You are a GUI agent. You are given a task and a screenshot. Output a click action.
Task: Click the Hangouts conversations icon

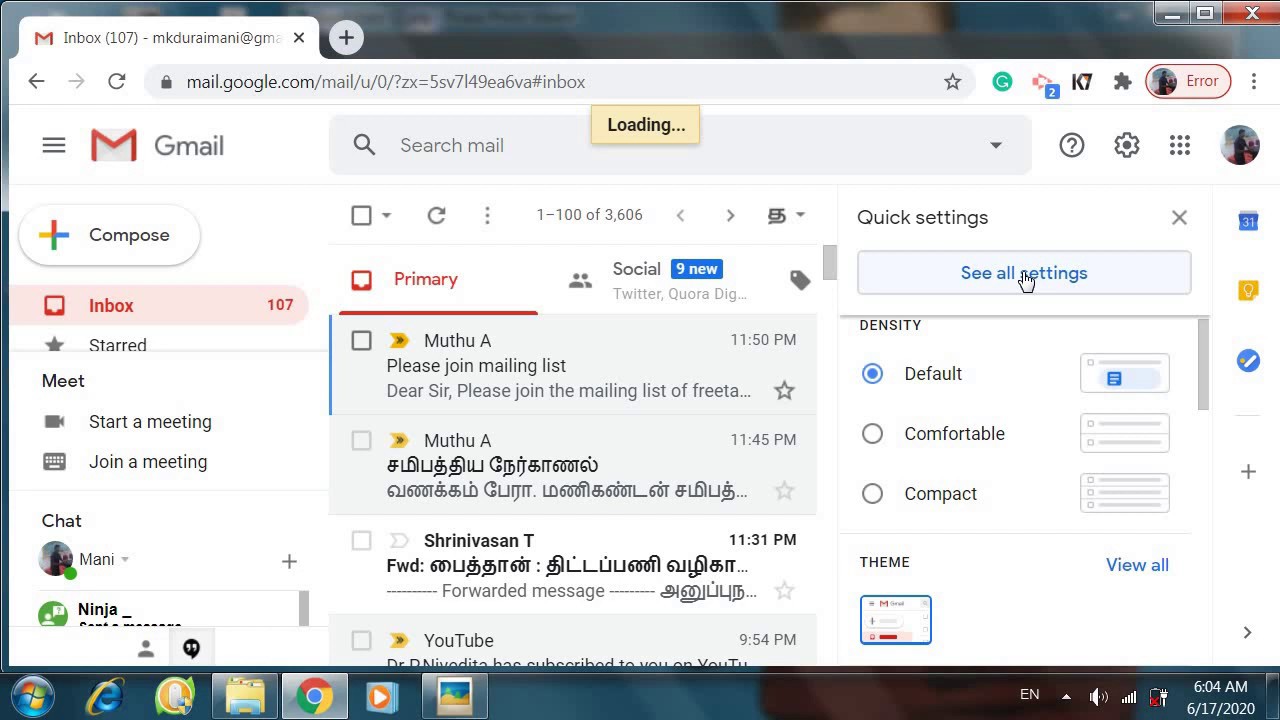pyautogui.click(x=191, y=649)
